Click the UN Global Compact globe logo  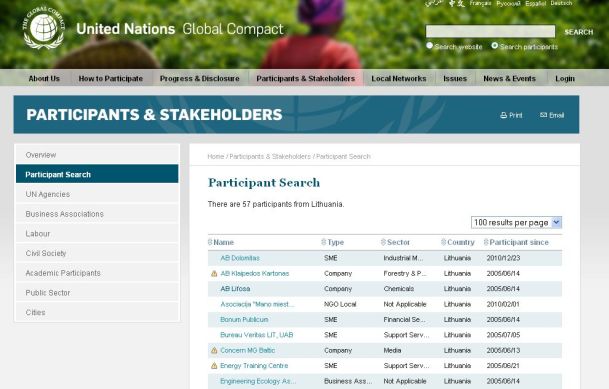[x=44, y=28]
